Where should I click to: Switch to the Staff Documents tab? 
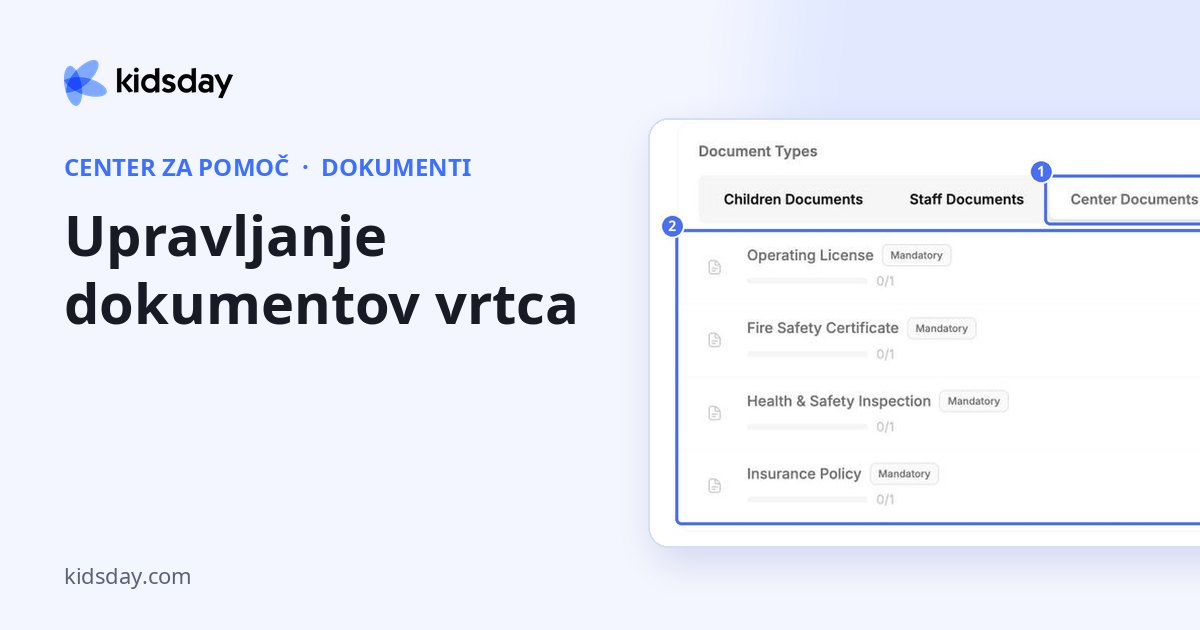click(x=966, y=199)
